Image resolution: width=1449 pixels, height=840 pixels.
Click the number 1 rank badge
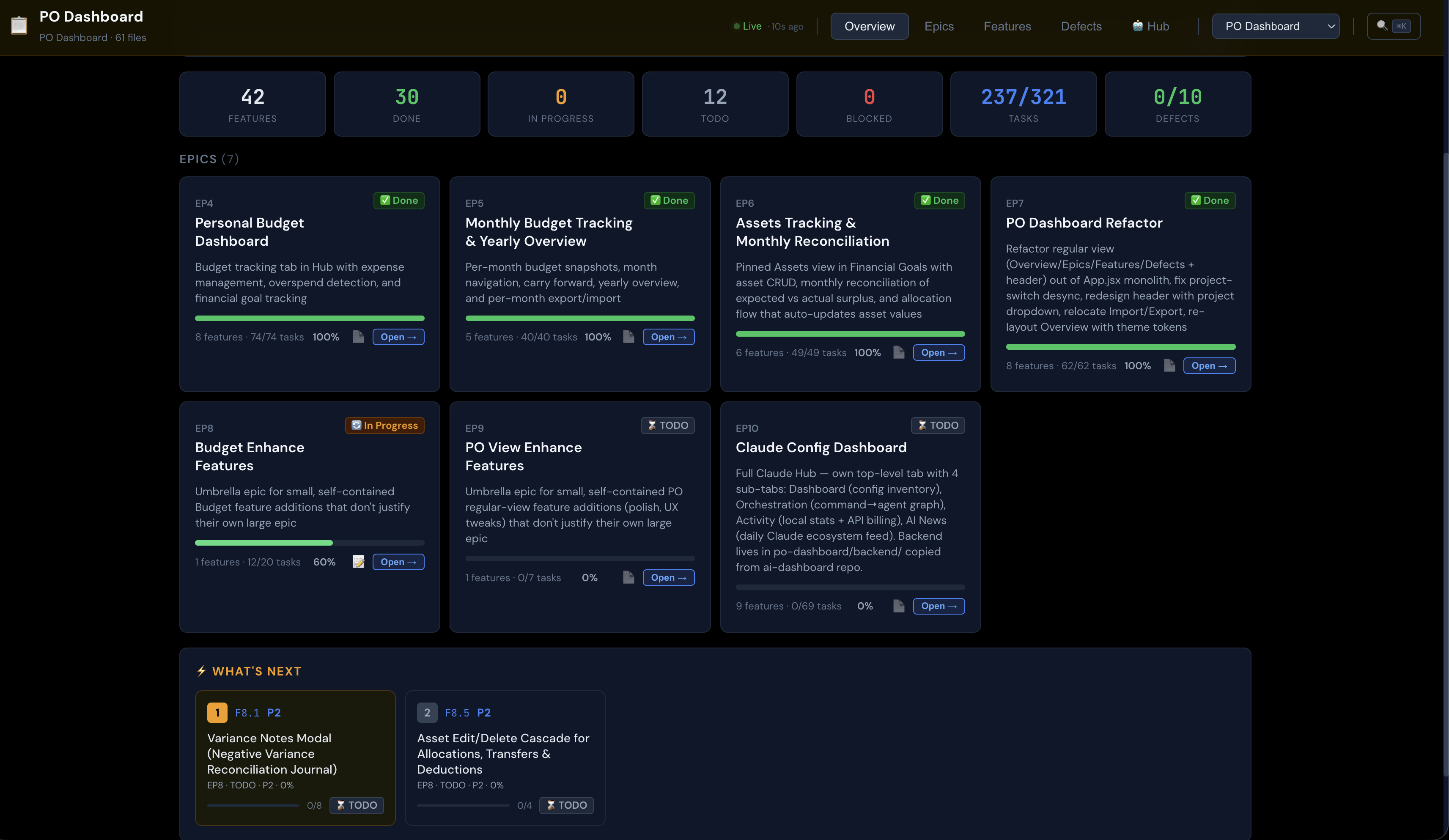pyautogui.click(x=217, y=712)
